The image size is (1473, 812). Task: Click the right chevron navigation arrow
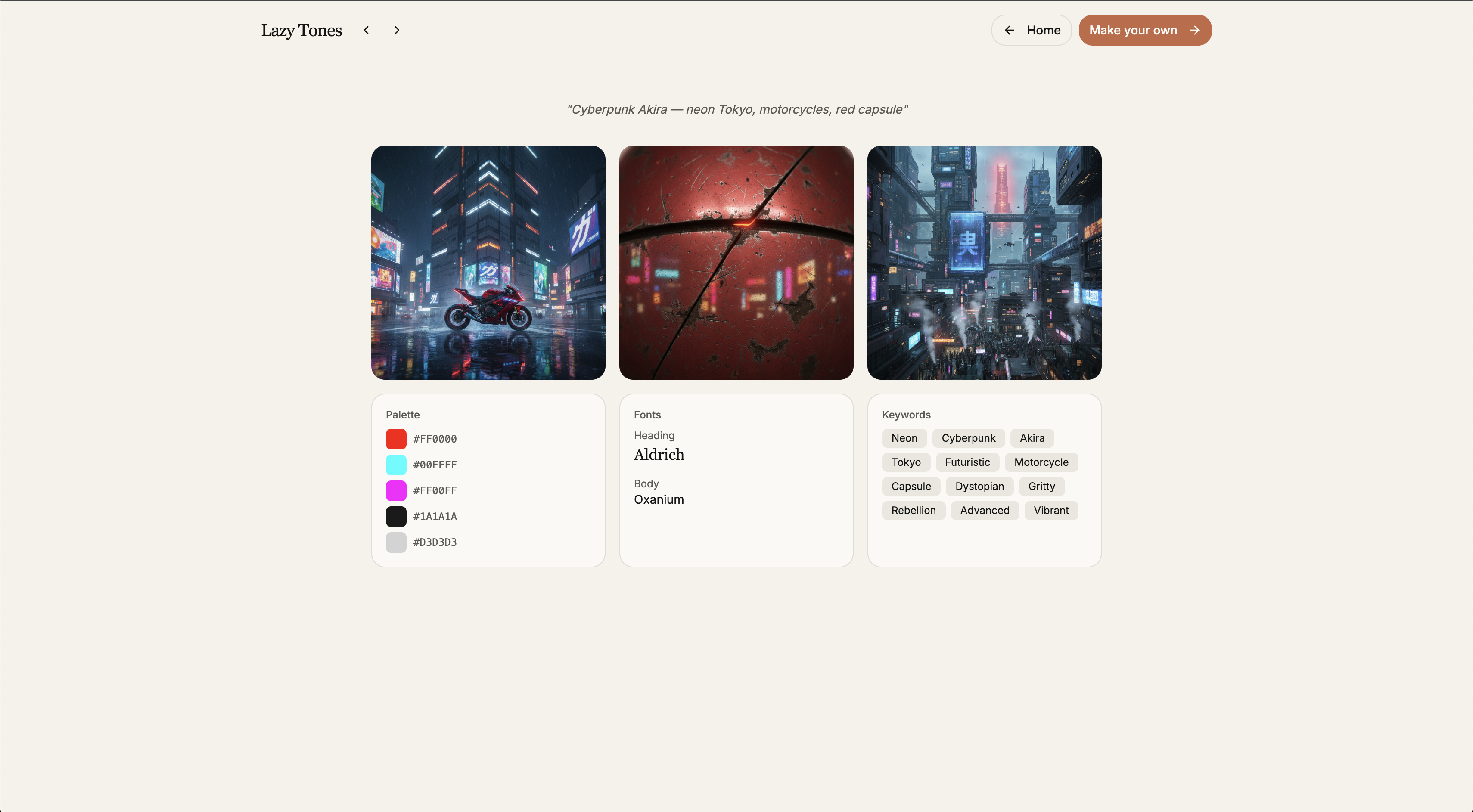(396, 30)
